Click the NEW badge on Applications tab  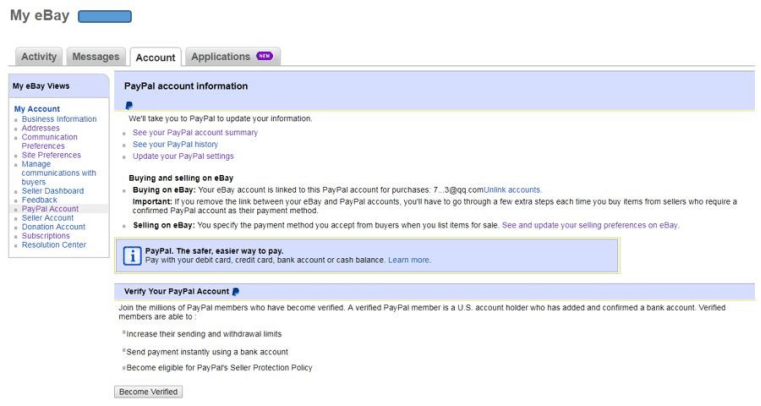(x=264, y=56)
